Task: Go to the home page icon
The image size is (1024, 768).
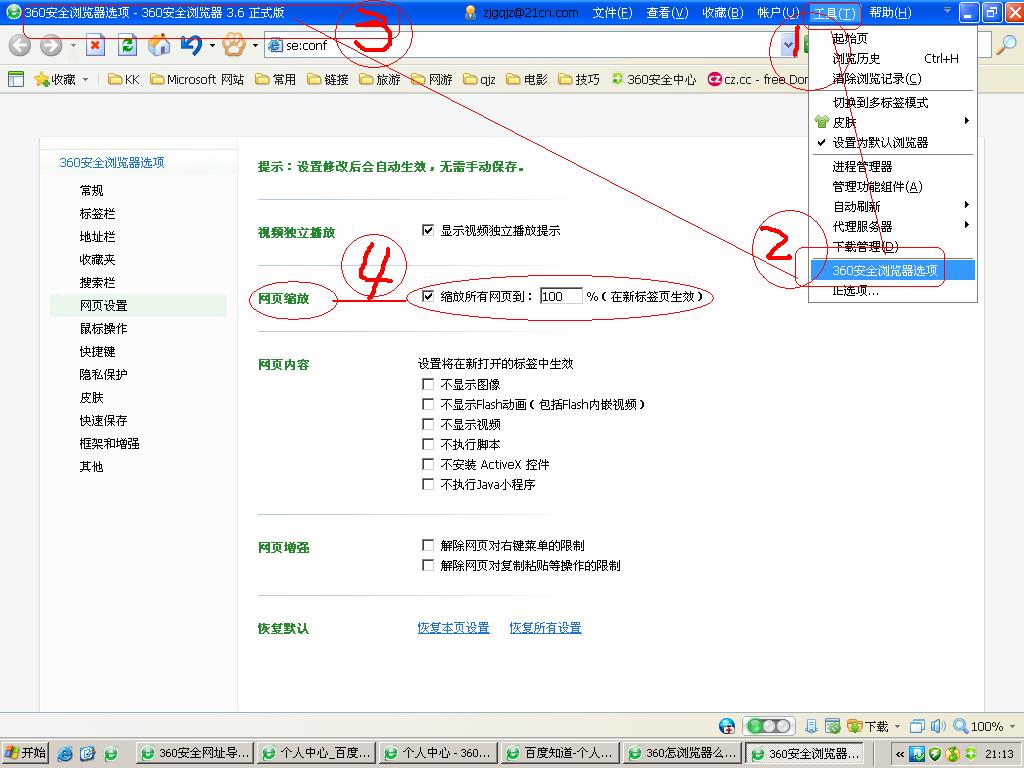Action: coord(159,45)
